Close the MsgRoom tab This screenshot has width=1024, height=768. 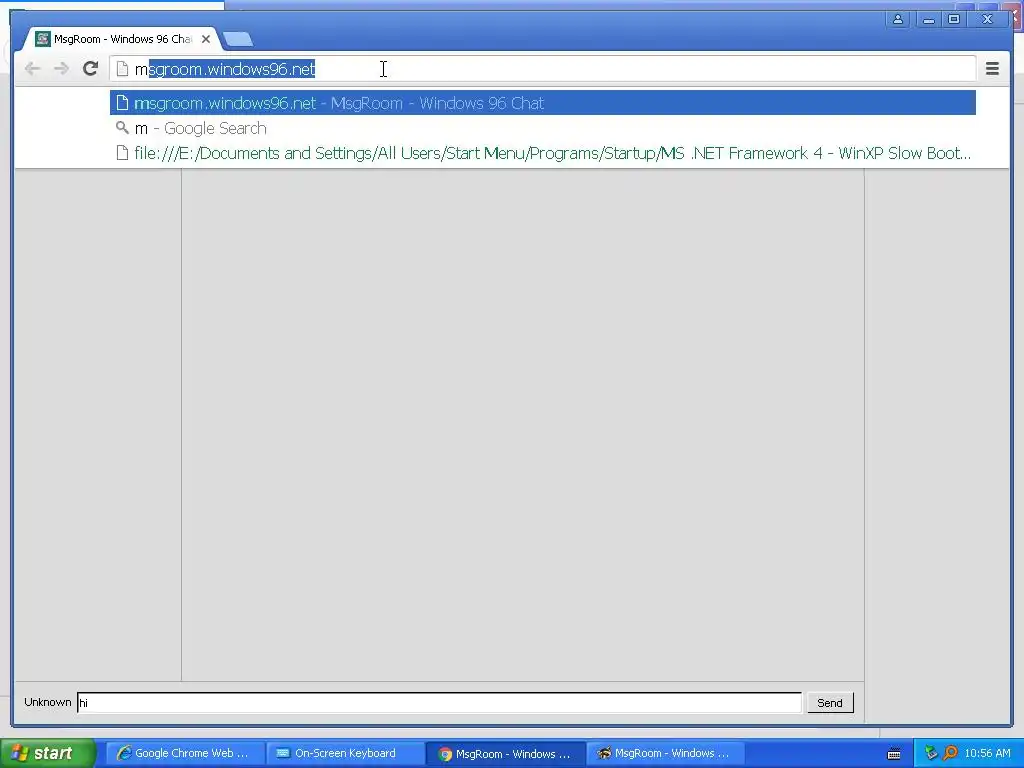point(206,39)
